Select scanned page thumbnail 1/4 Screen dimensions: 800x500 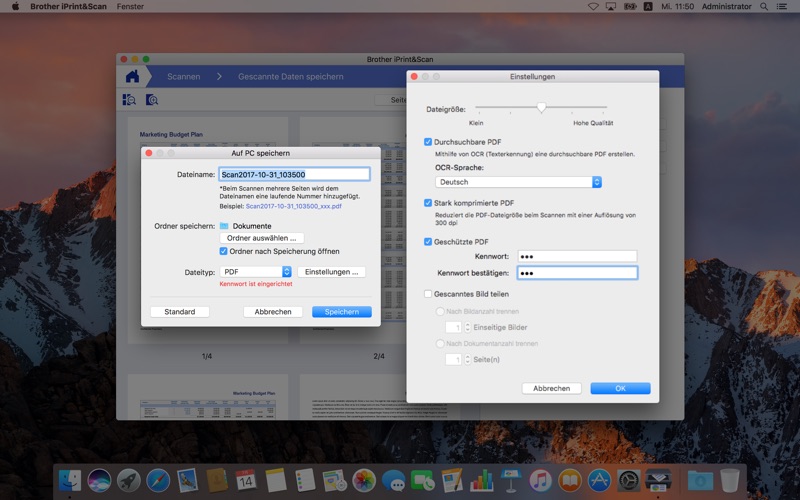point(208,230)
